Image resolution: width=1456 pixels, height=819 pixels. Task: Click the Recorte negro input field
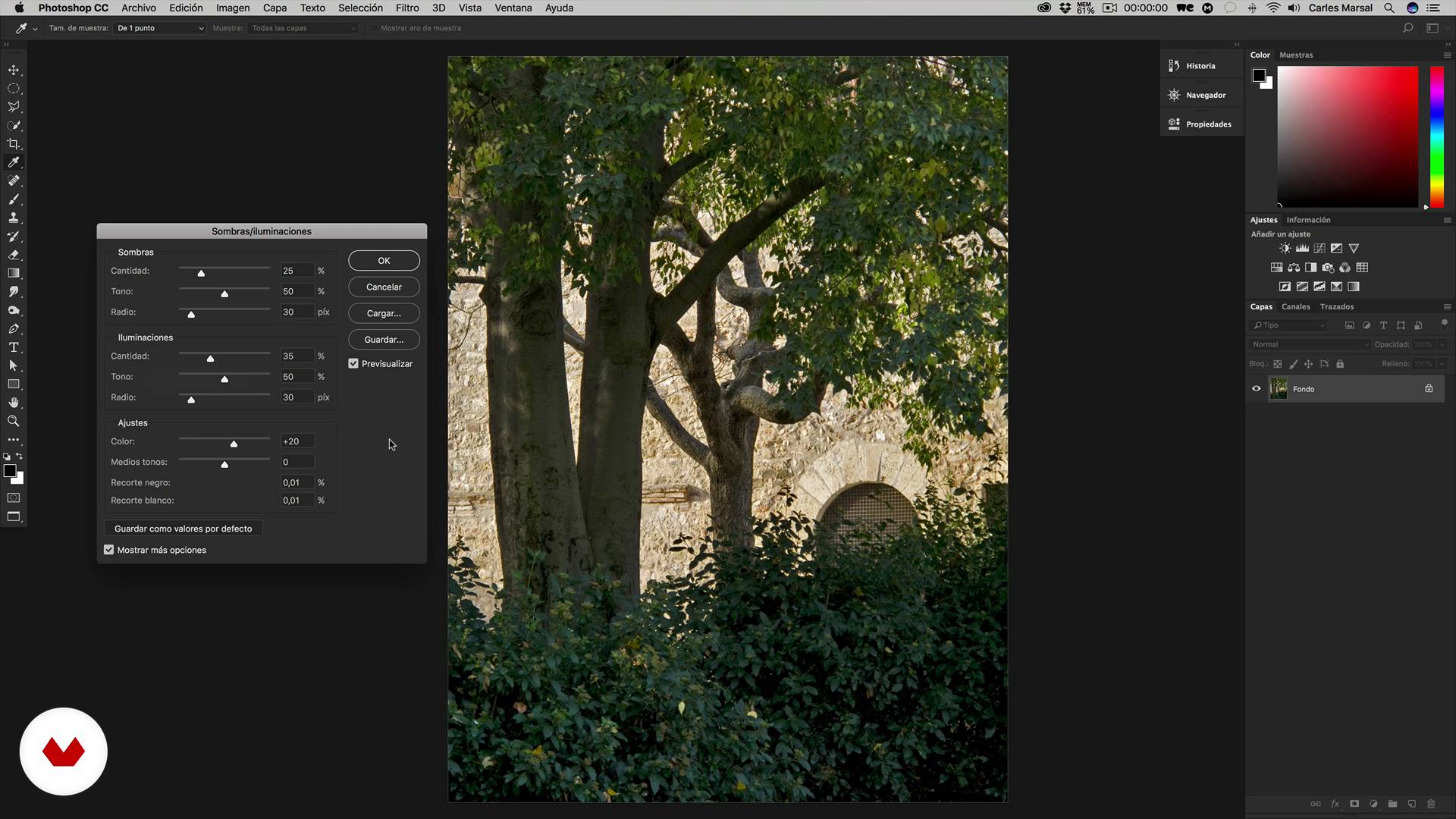(297, 482)
